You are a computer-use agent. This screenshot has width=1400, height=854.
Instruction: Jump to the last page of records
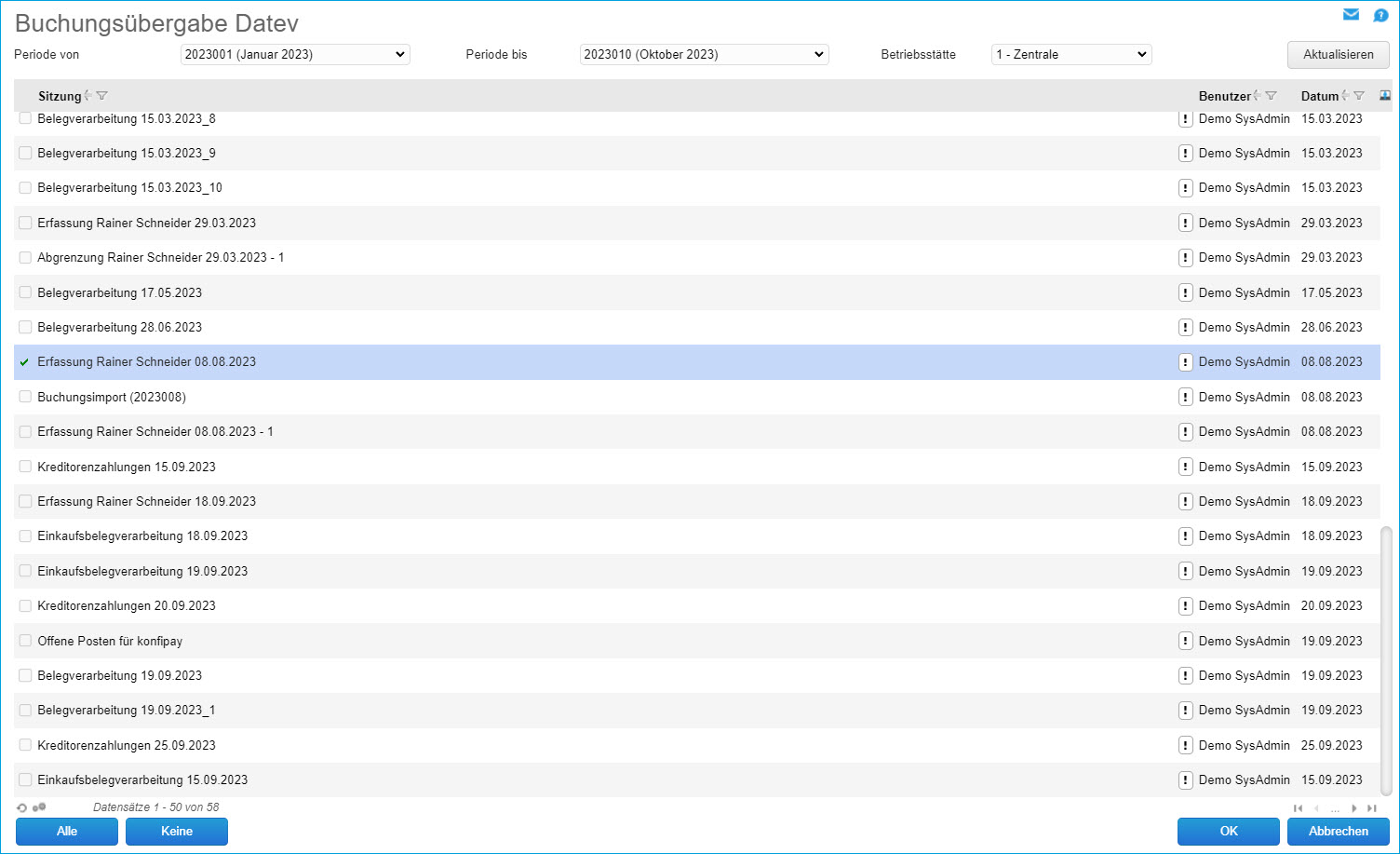pyautogui.click(x=1372, y=808)
